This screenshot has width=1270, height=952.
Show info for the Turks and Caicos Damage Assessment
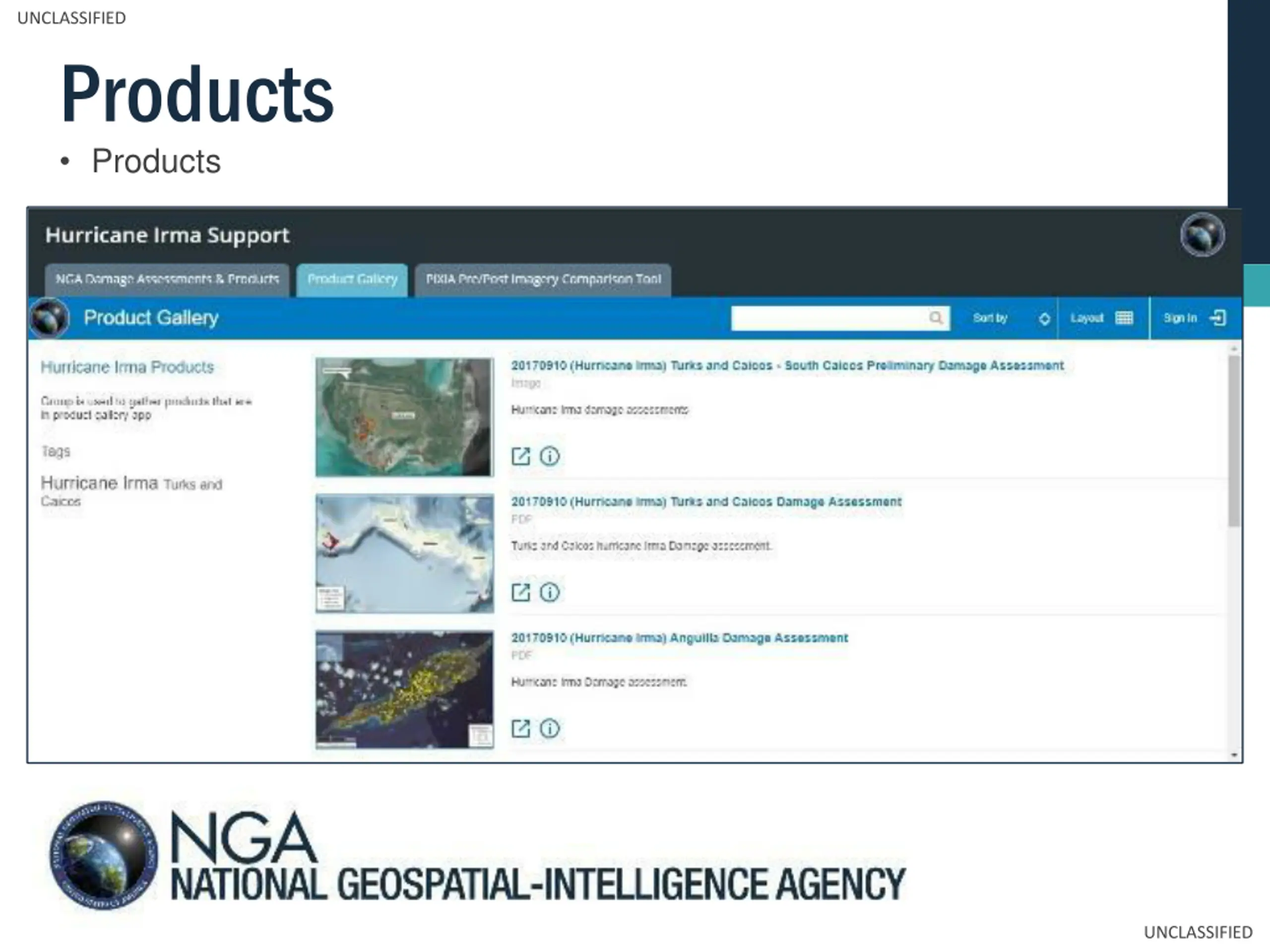(550, 592)
